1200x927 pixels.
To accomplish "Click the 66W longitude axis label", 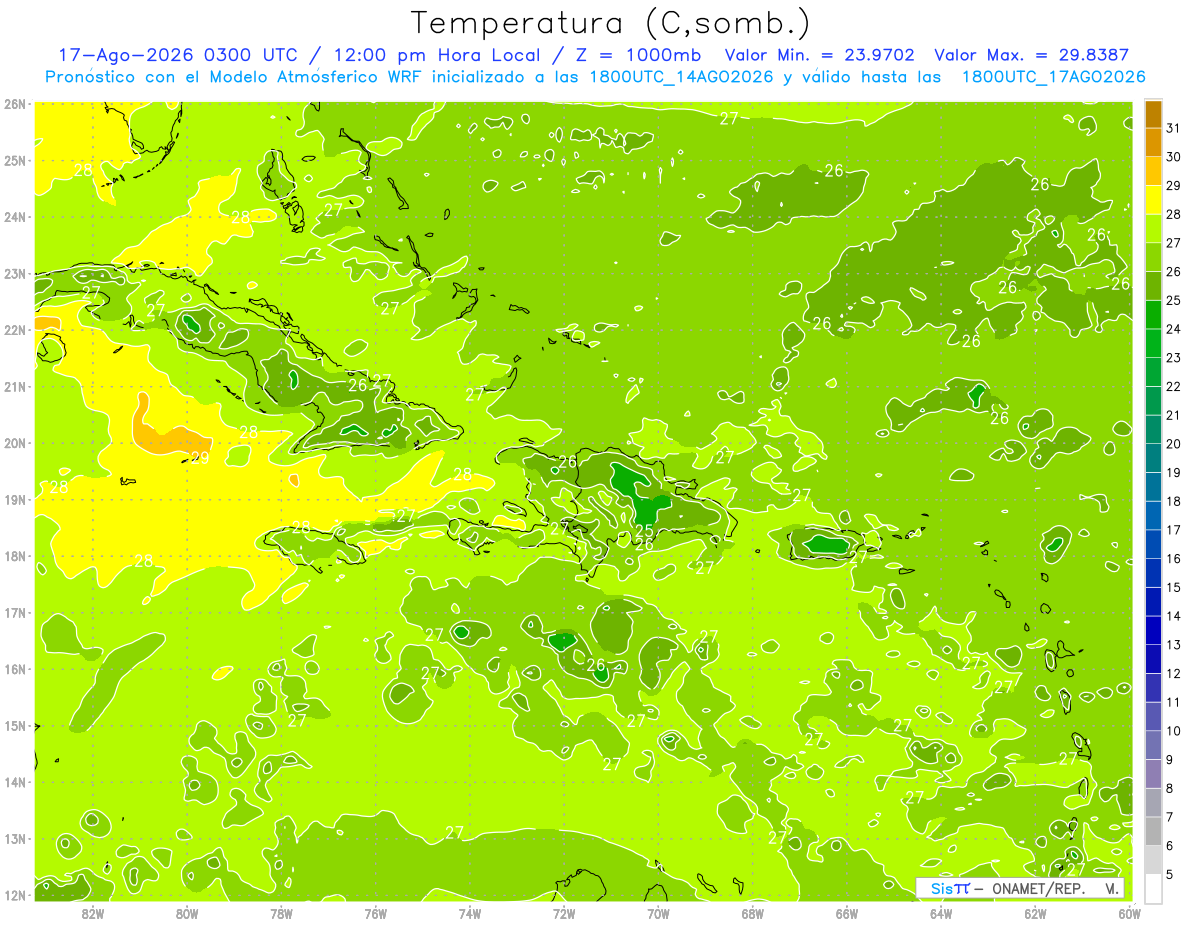I will [847, 913].
